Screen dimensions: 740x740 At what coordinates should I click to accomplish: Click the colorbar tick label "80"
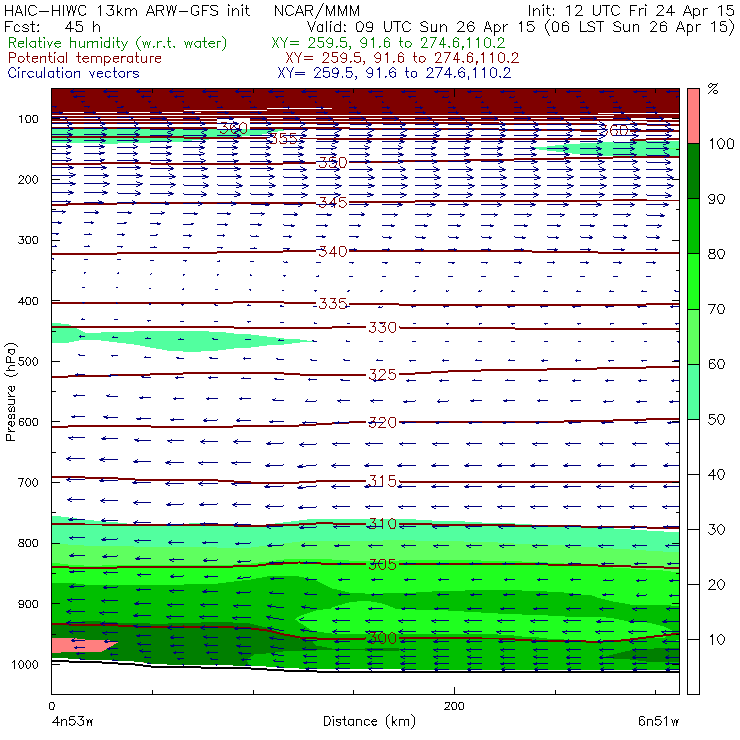[716, 254]
